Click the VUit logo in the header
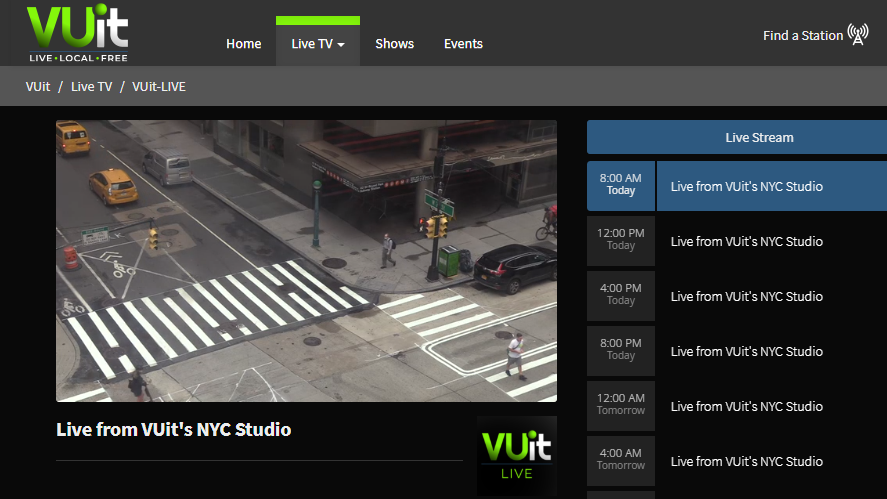887x499 pixels. pos(77,33)
